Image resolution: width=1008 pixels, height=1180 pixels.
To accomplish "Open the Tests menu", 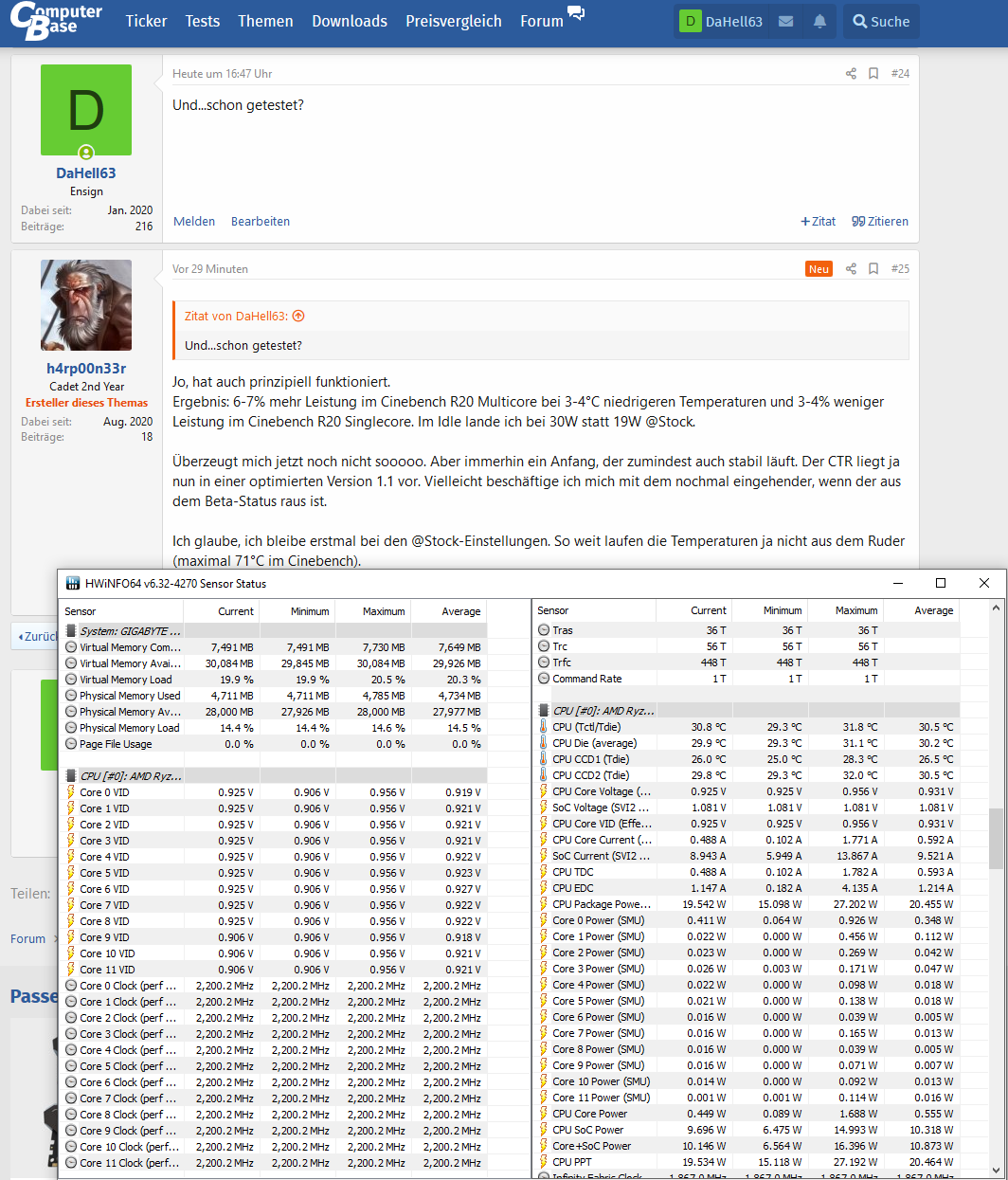I will 202,21.
